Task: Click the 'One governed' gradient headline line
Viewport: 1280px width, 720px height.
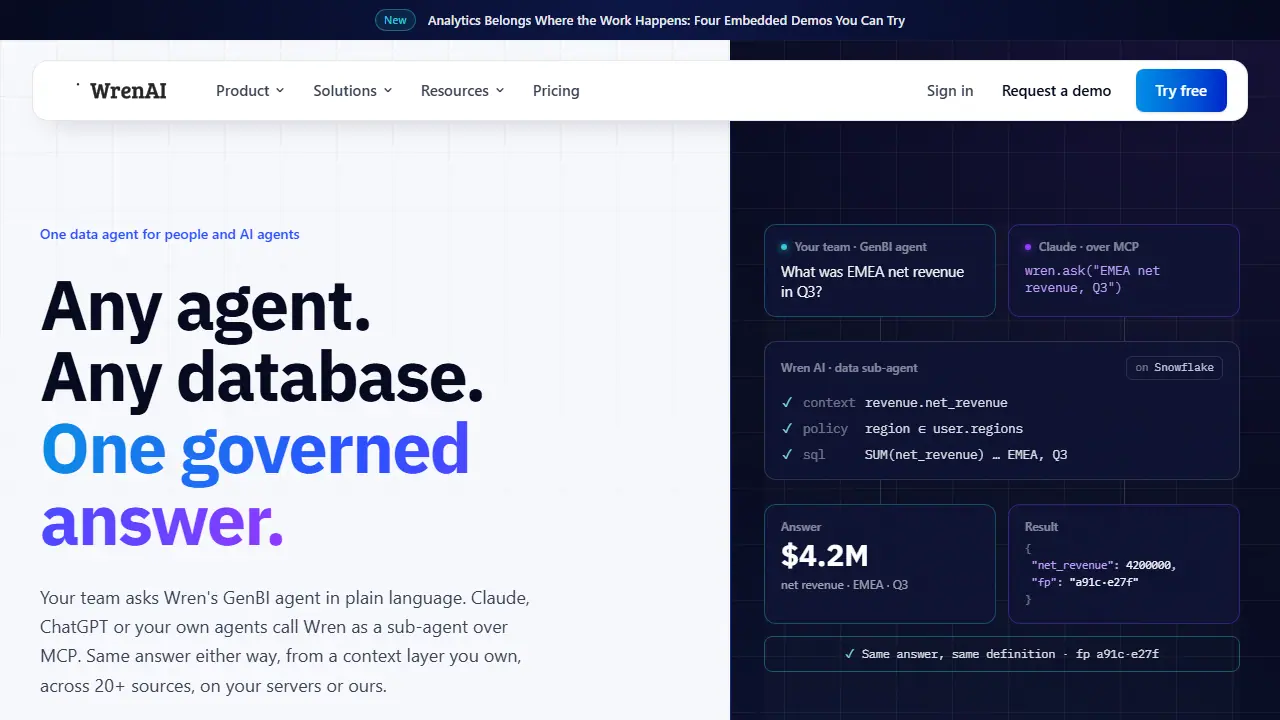Action: pyautogui.click(x=256, y=450)
